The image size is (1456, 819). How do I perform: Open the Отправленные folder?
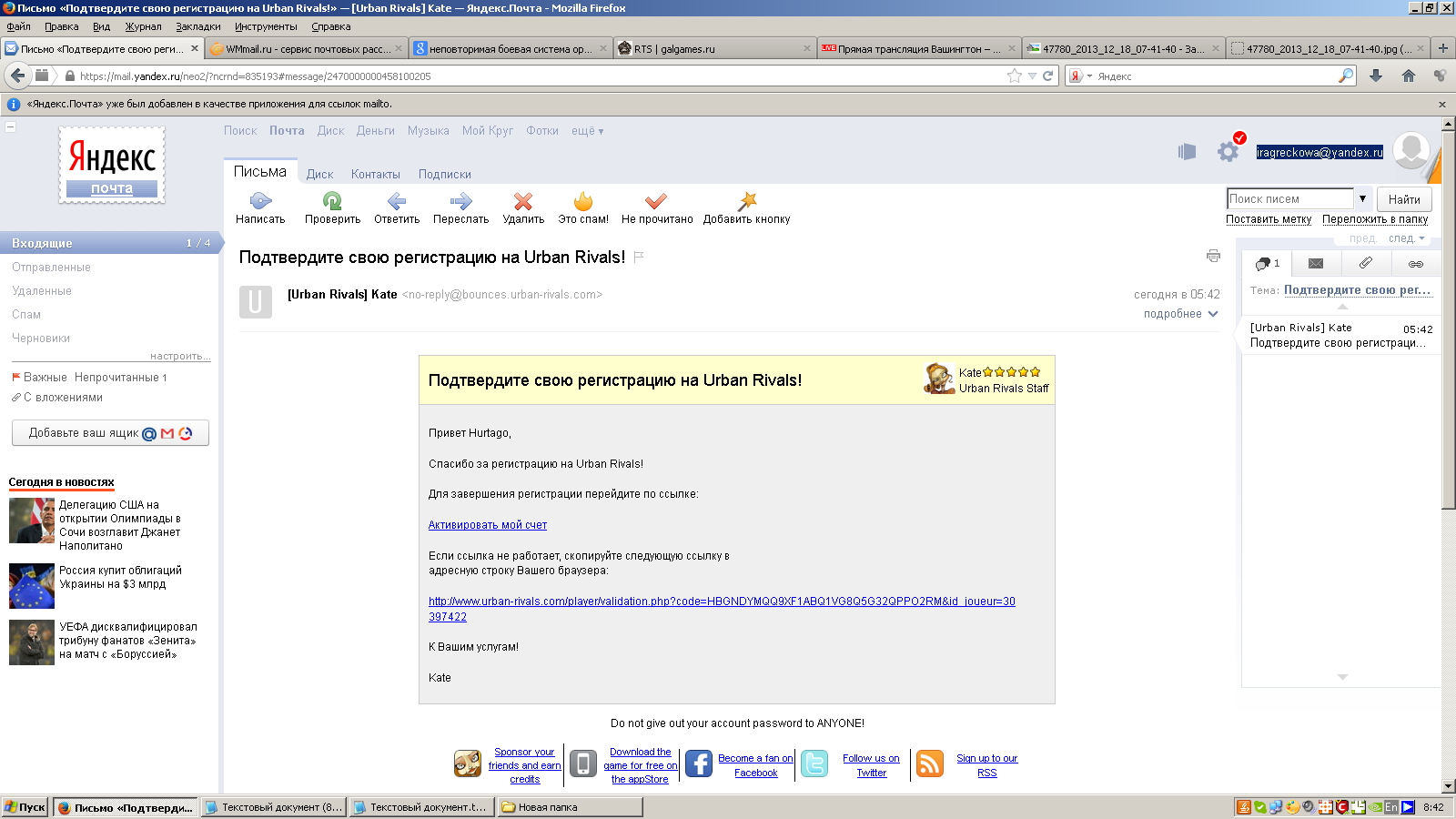(51, 268)
